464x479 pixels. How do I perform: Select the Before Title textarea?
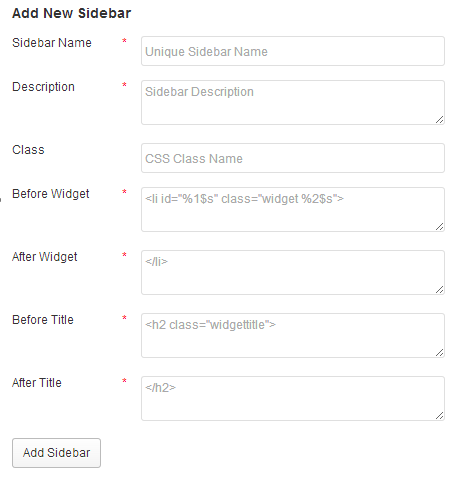click(x=293, y=335)
